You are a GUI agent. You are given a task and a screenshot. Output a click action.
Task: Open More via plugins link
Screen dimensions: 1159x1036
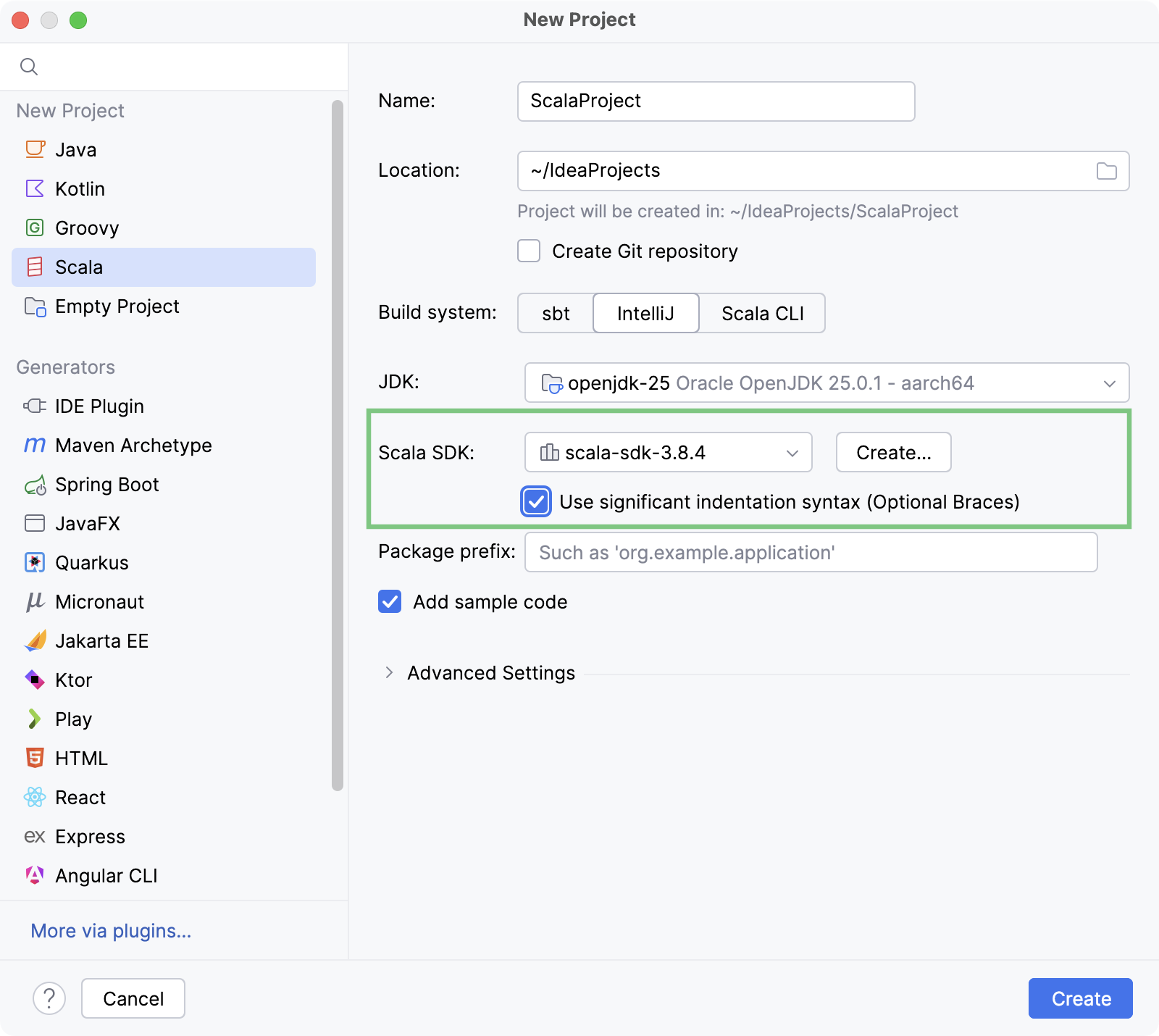pos(111,930)
